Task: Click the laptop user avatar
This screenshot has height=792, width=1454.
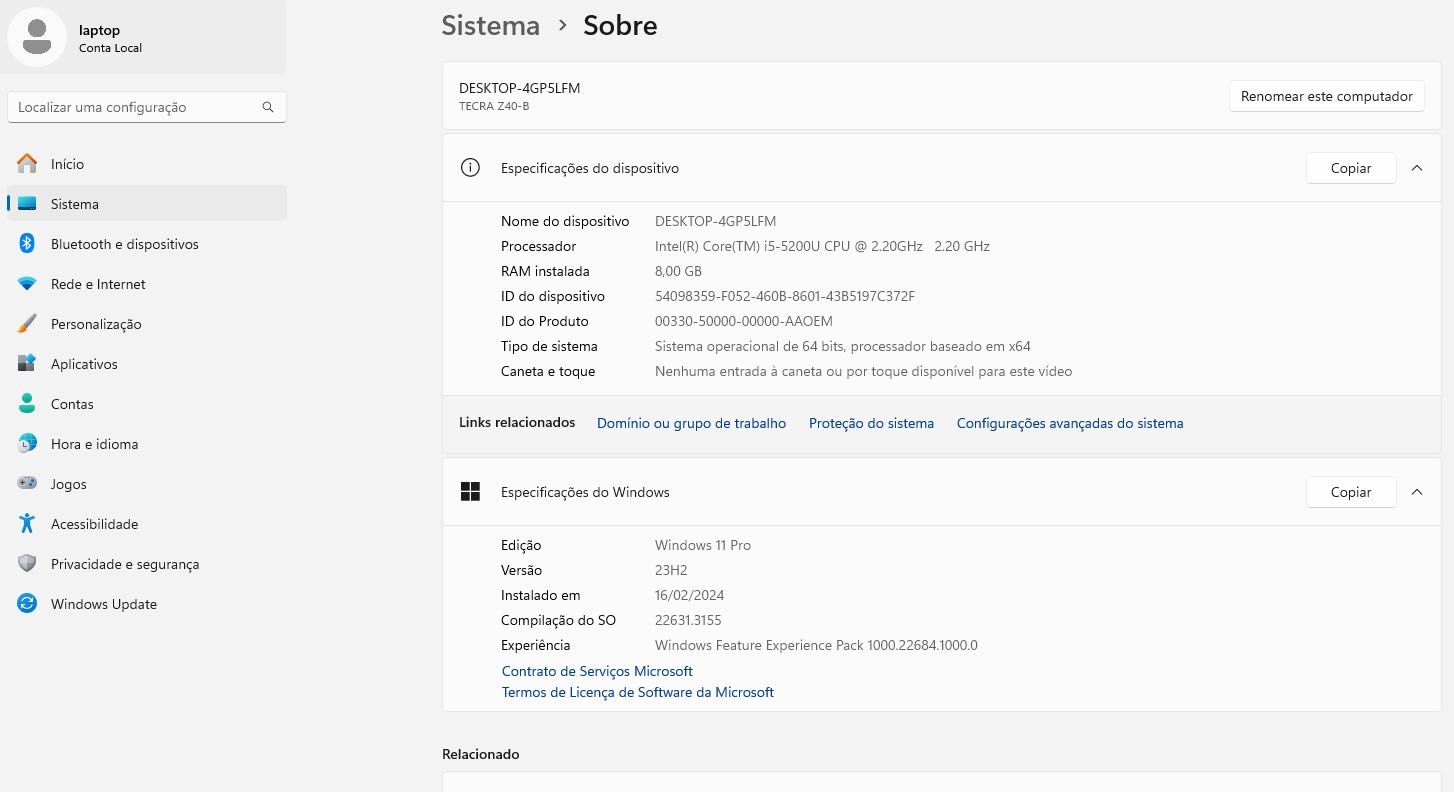Action: click(x=37, y=37)
